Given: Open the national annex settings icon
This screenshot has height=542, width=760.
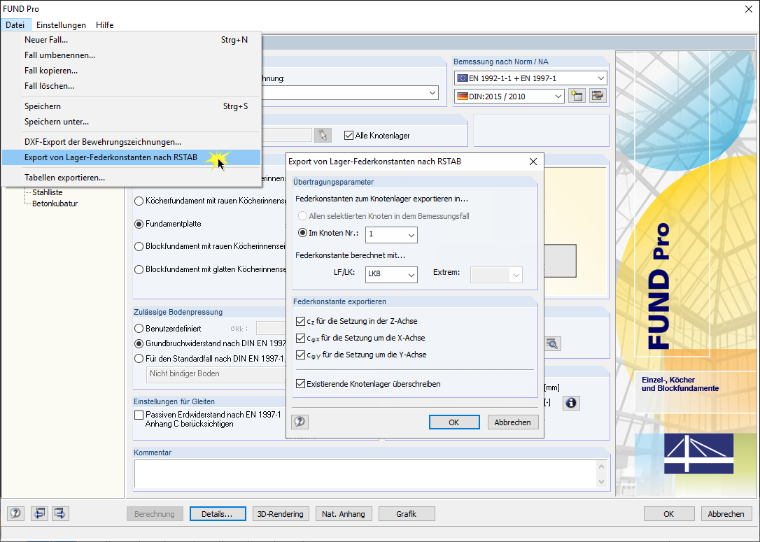Looking at the screenshot, I should (x=597, y=96).
